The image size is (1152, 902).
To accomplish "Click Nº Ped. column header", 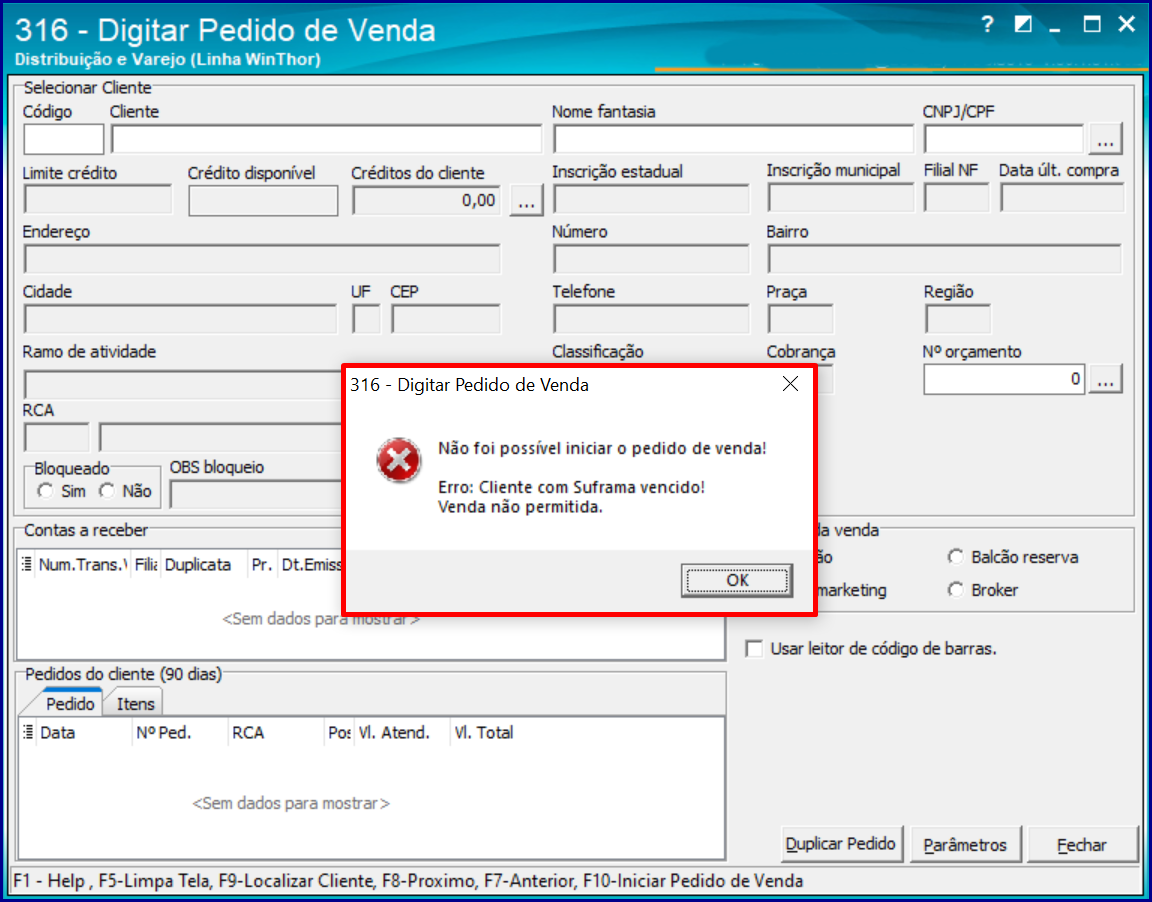I will tap(180, 732).
